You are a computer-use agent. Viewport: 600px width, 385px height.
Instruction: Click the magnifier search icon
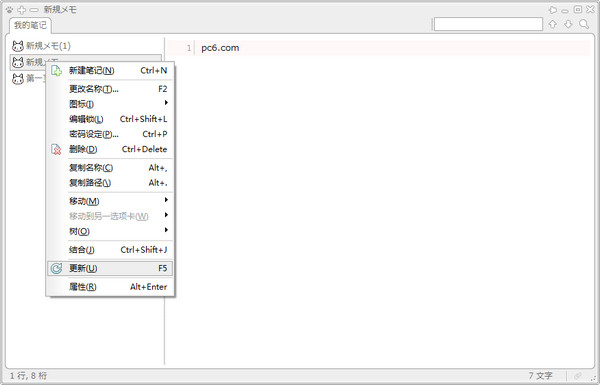point(584,24)
